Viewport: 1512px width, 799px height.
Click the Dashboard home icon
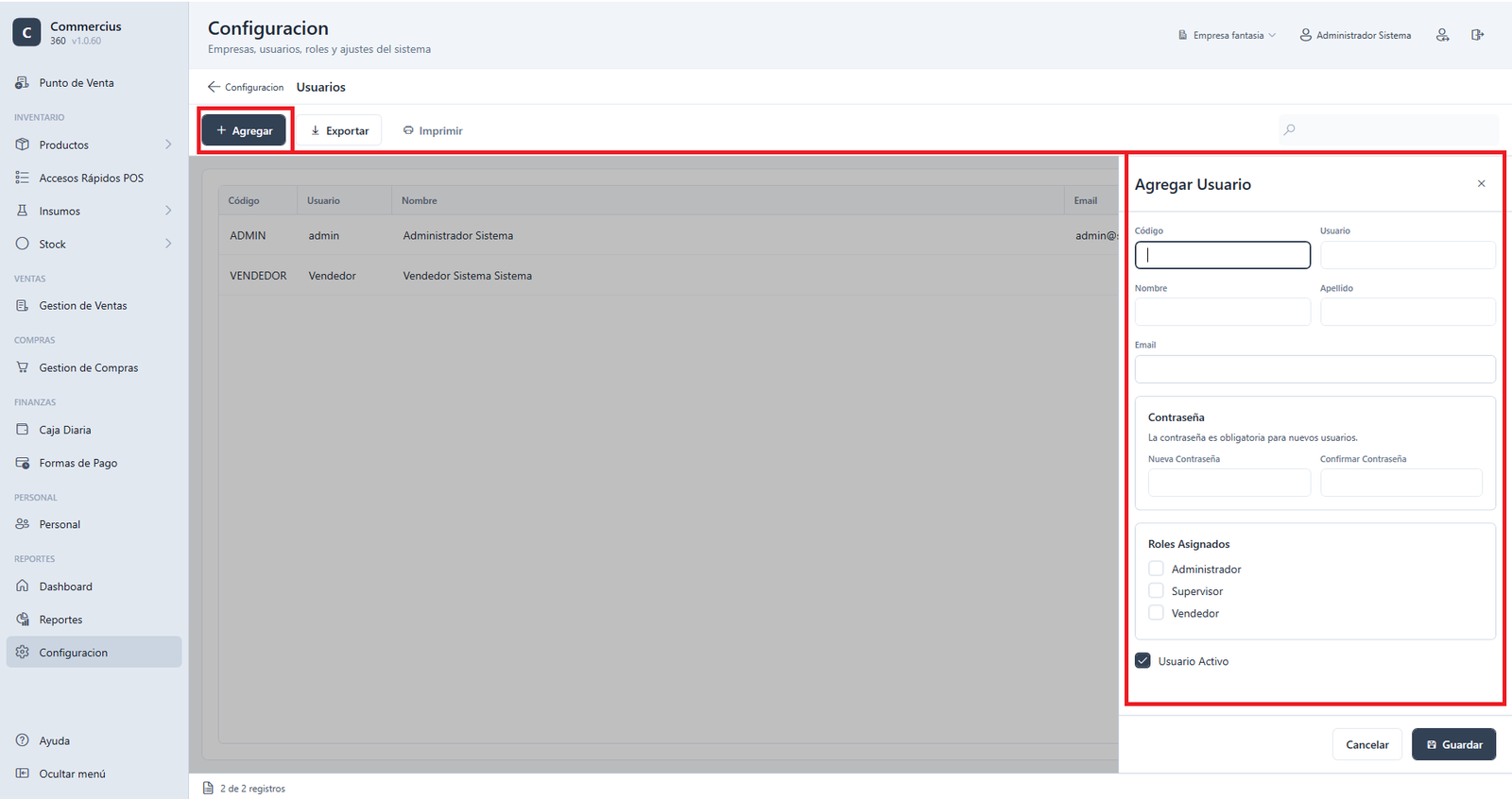[22, 586]
